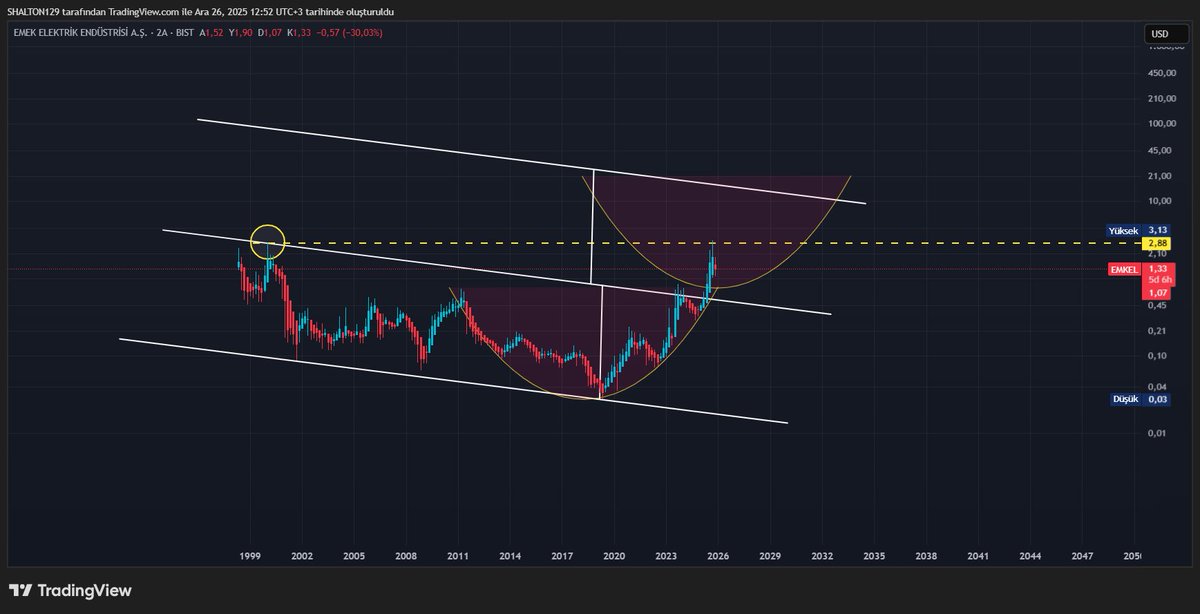Click the year 2035 on time axis
Image resolution: width=1200 pixels, height=614 pixels.
pos(874,555)
